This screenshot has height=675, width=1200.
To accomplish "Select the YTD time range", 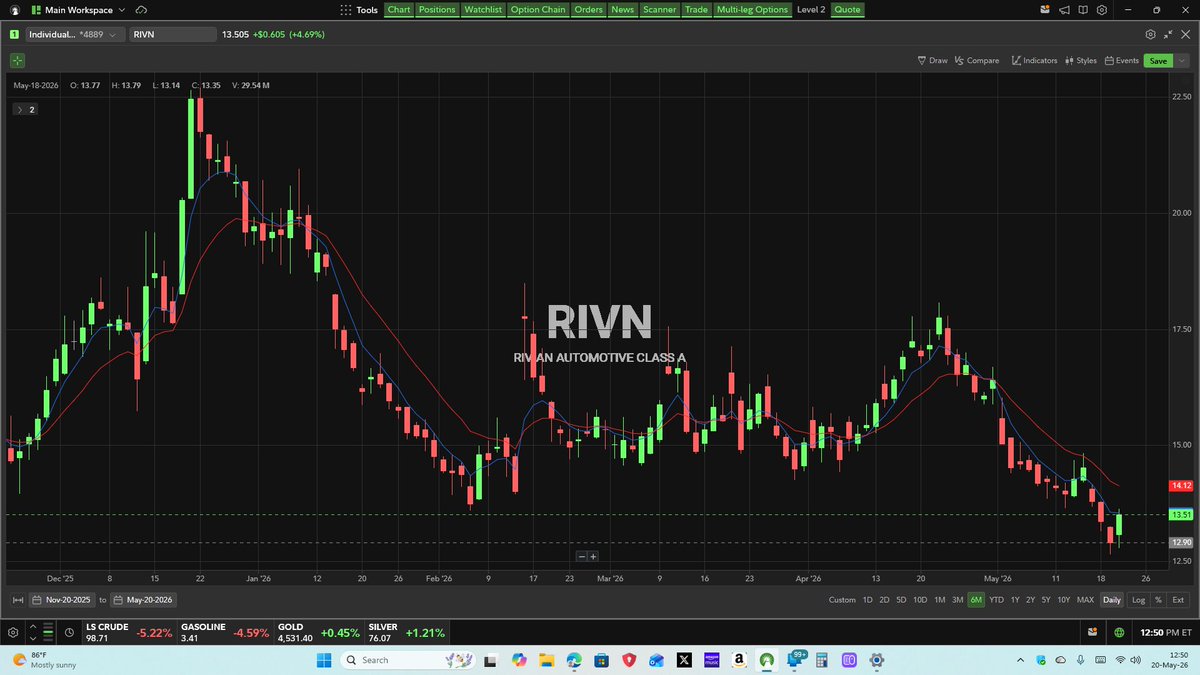I will coord(996,600).
